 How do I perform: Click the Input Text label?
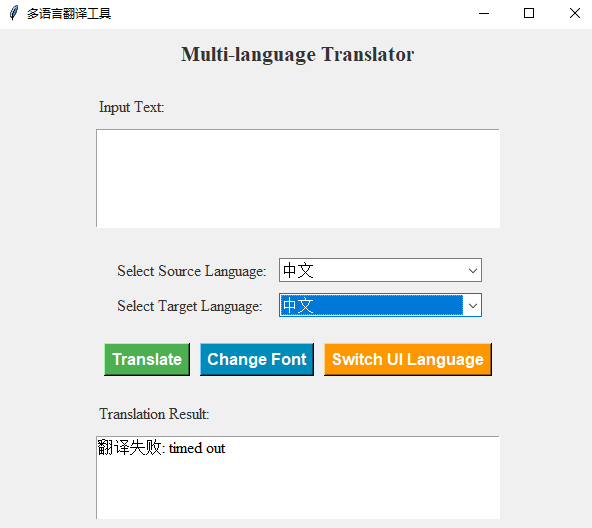pyautogui.click(x=131, y=107)
